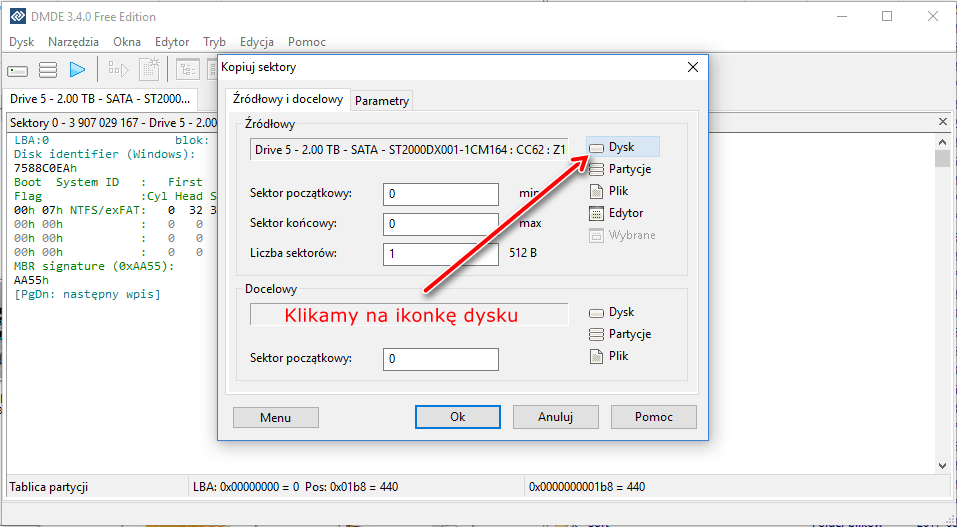The width and height of the screenshot is (957, 527).
Task: Switch to the Parametry tab
Action: click(382, 101)
